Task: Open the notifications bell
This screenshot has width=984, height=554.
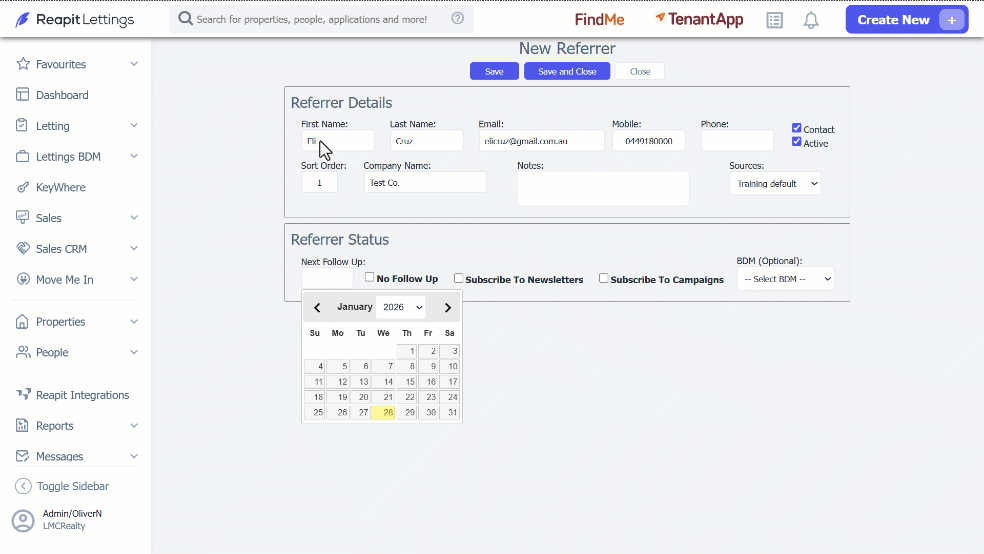Action: click(x=811, y=20)
